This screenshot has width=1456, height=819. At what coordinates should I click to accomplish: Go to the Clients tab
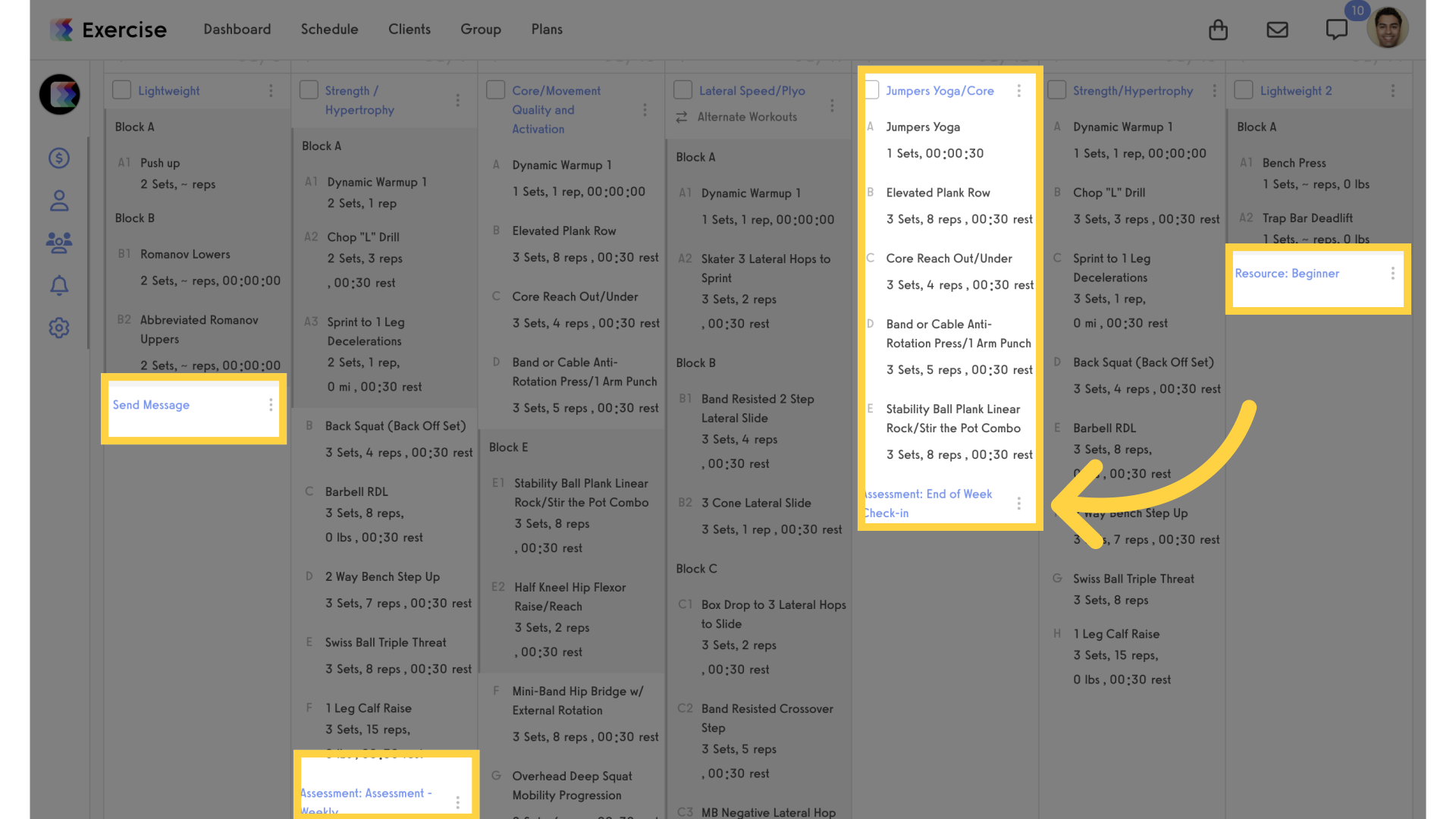point(409,29)
